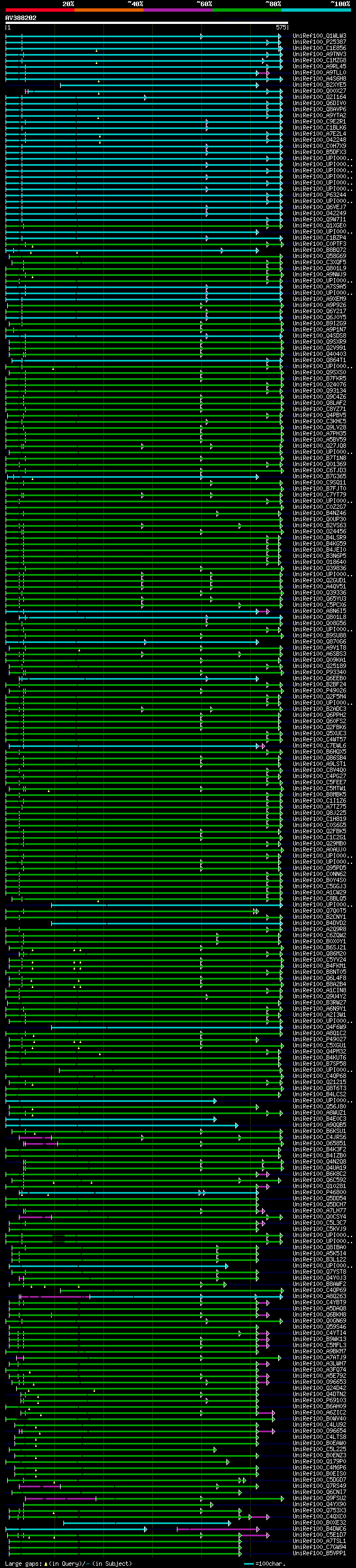The image size is (356, 1568).
Task: Click the UniRef100_A9TLL0 hit label
Action: (319, 72)
